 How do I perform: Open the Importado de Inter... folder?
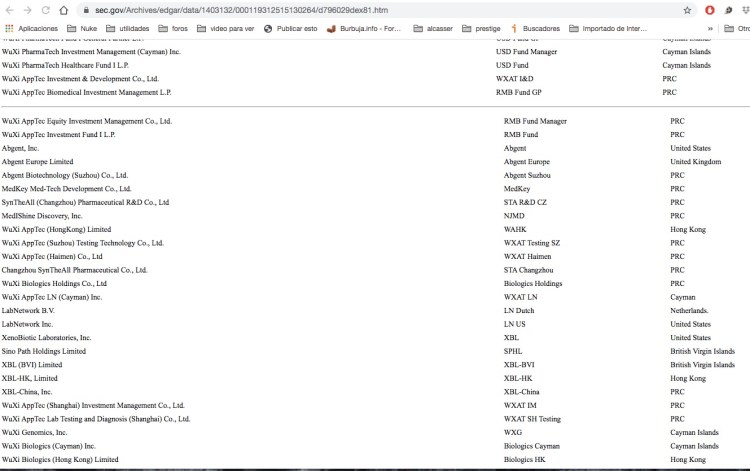pyautogui.click(x=609, y=28)
